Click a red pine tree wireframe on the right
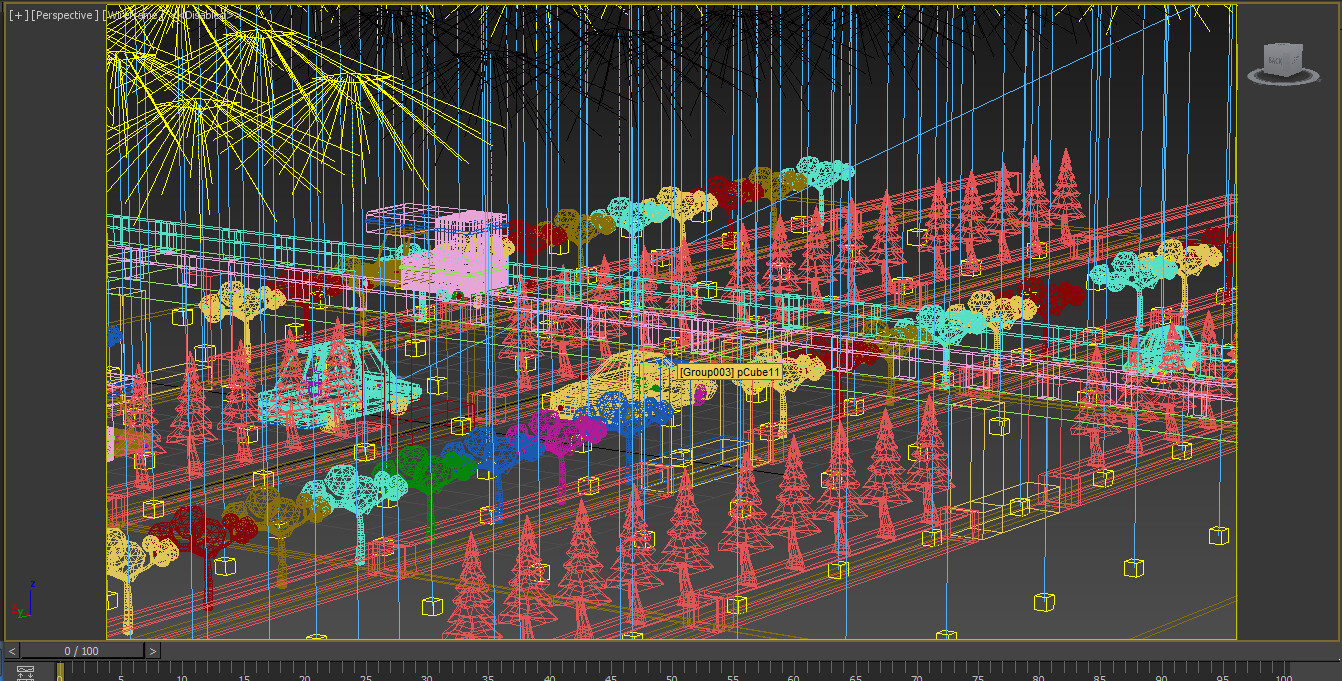 pos(1066,200)
